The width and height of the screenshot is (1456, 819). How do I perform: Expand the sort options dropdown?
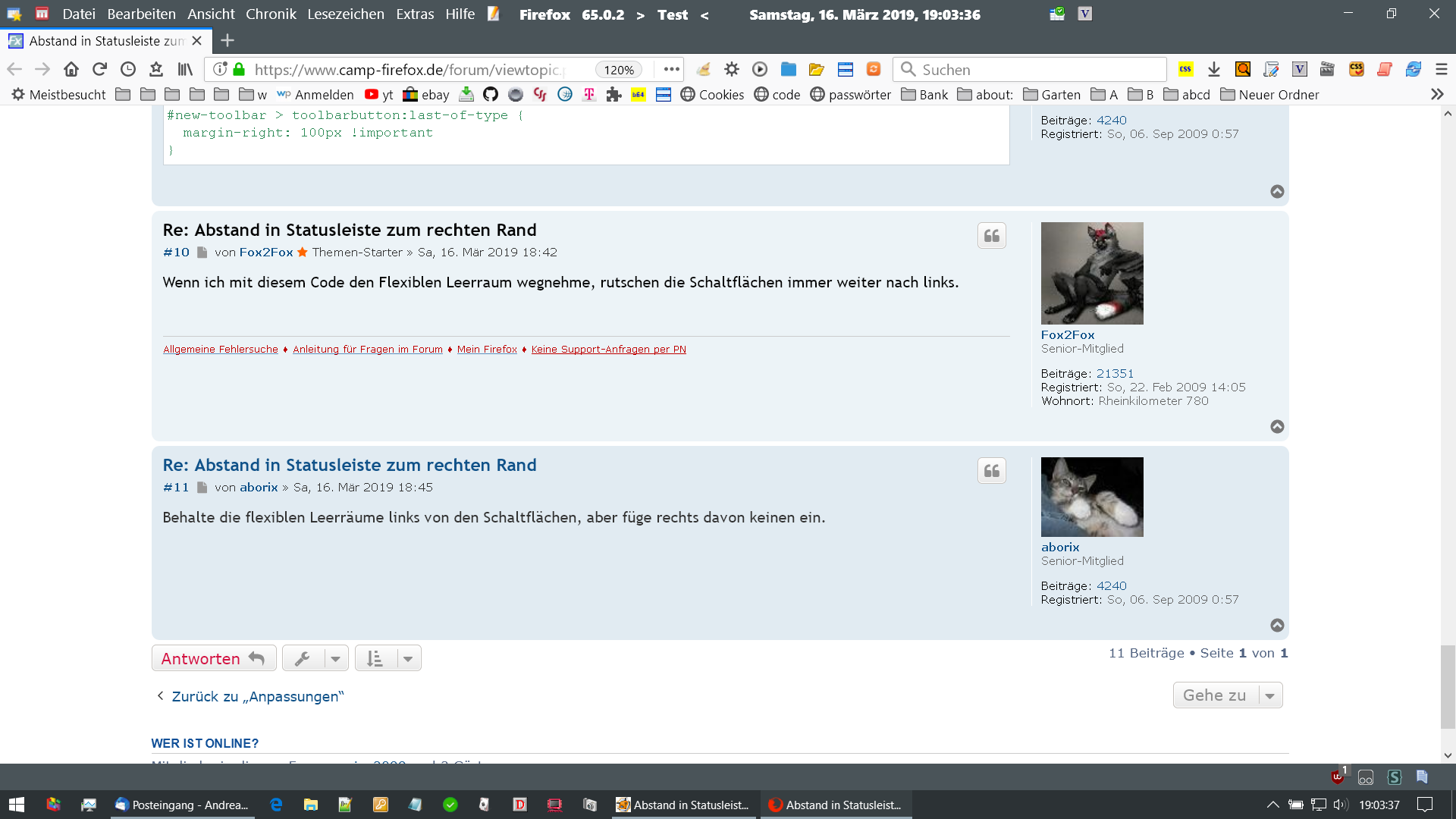pyautogui.click(x=388, y=658)
